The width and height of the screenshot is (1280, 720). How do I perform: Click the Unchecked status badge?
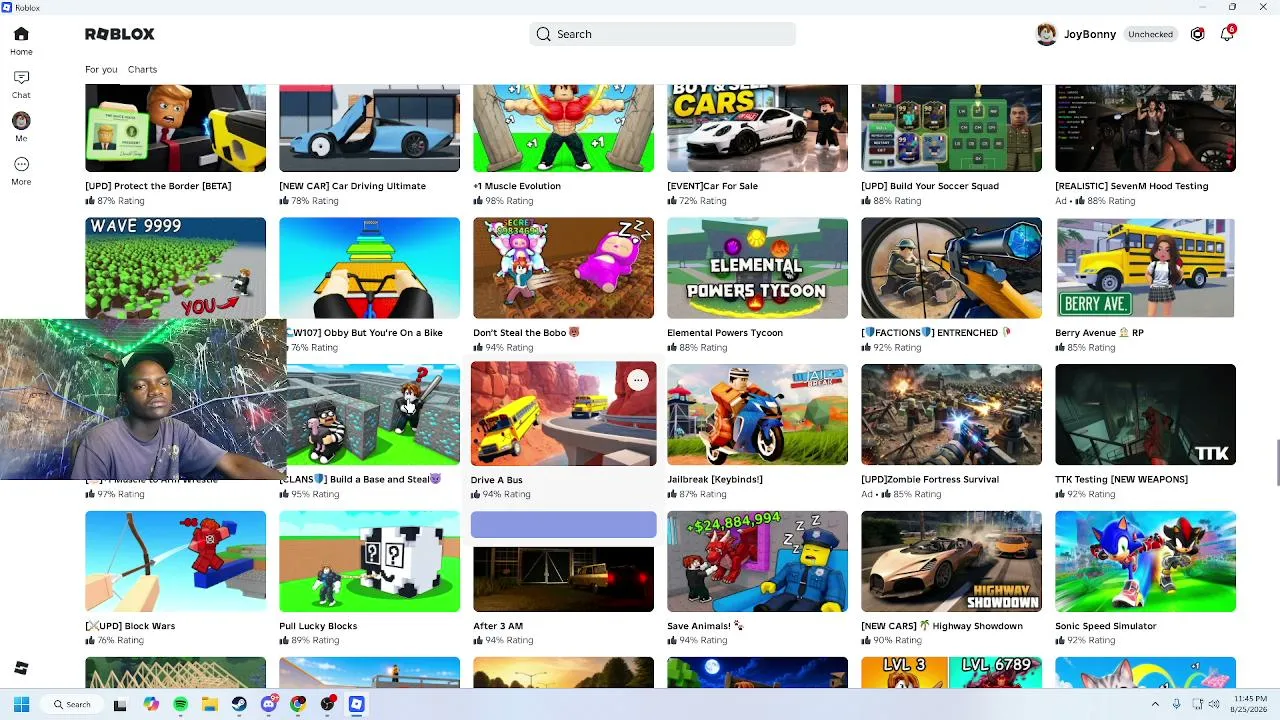click(1150, 34)
